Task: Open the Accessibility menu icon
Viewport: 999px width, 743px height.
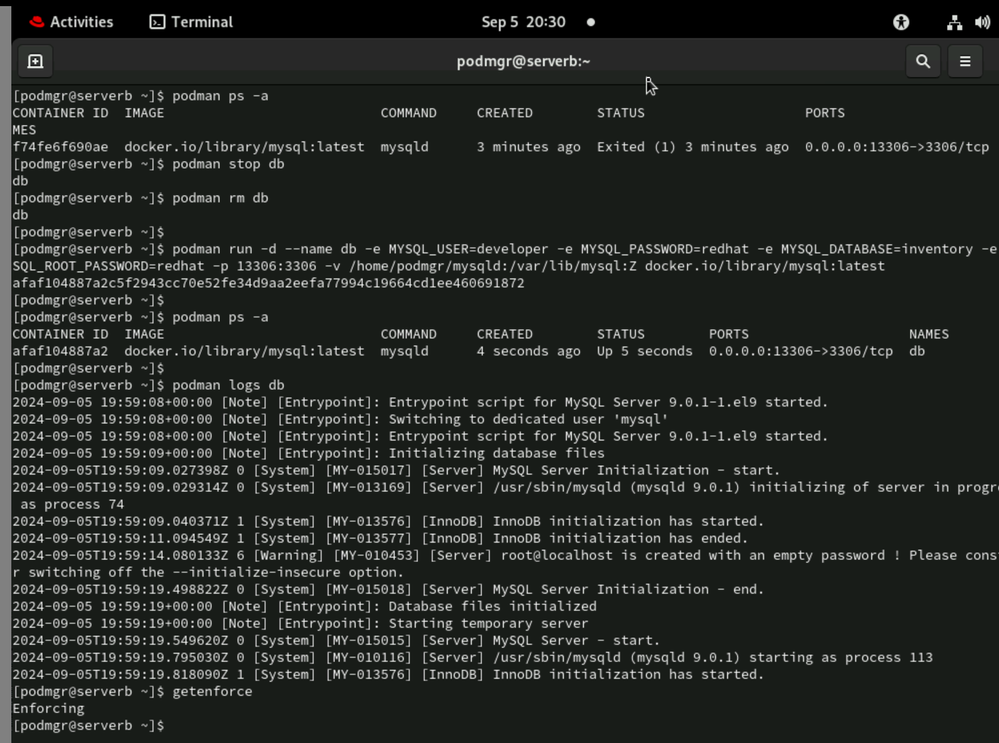Action: click(x=901, y=22)
